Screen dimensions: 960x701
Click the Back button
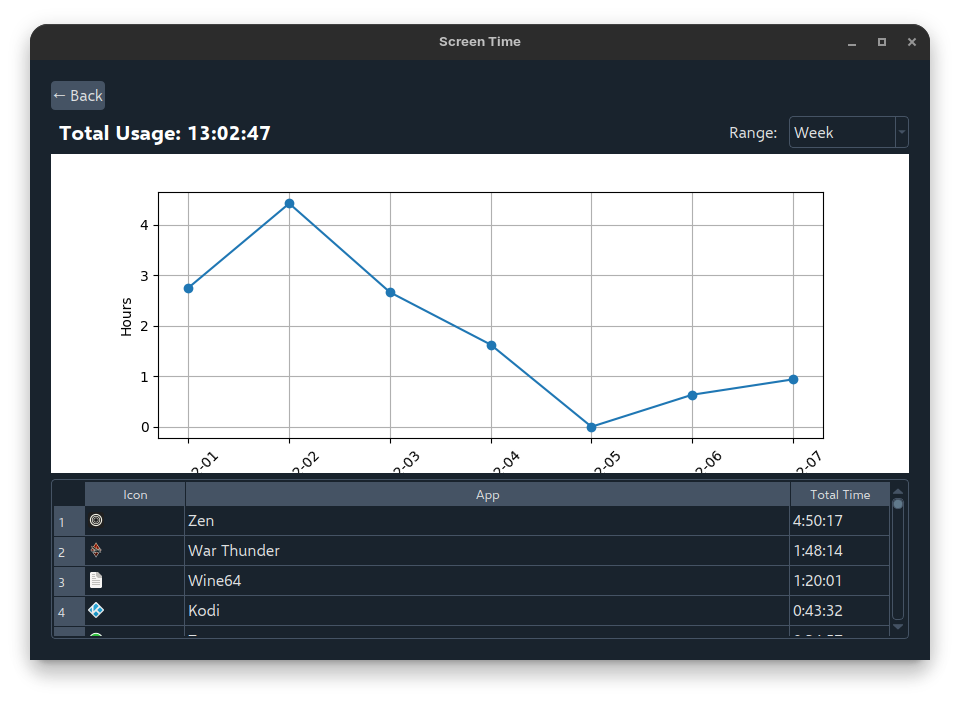(78, 96)
